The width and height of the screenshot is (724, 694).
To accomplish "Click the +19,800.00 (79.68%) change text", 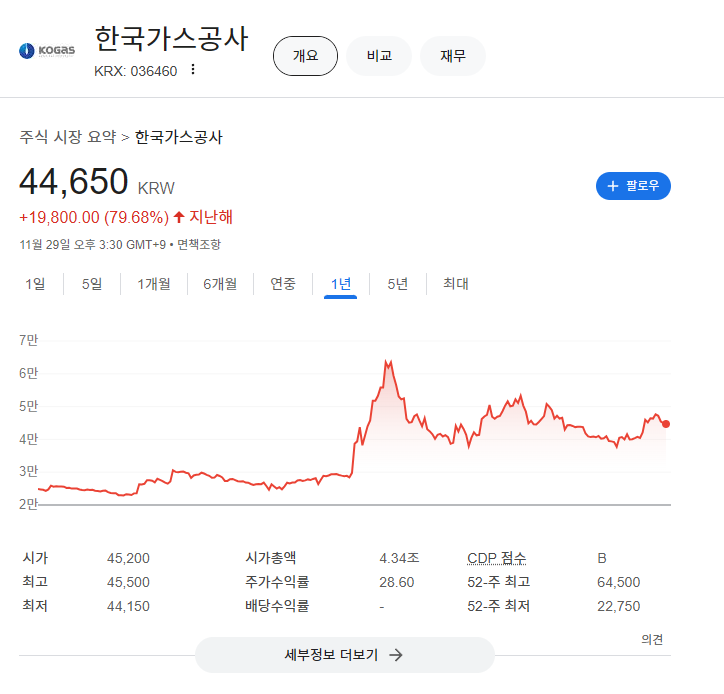I will coord(94,217).
